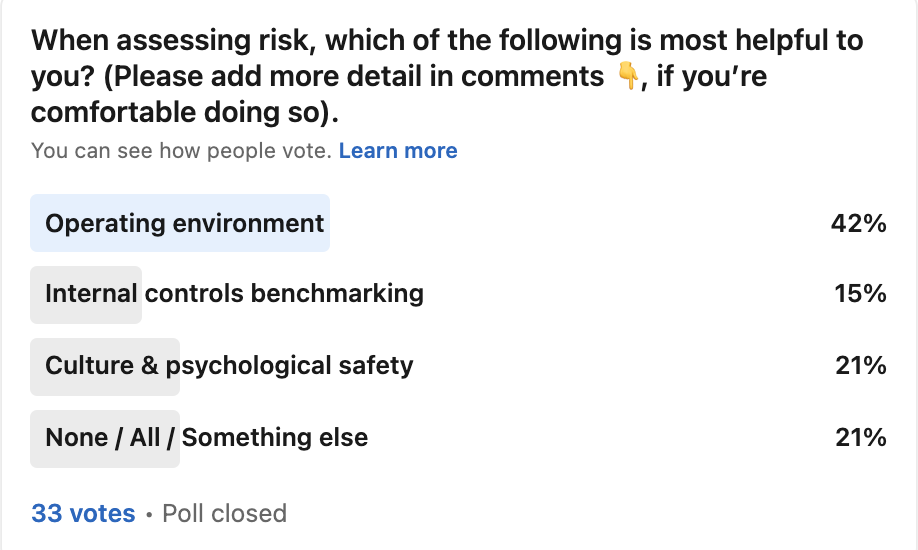This screenshot has height=550, width=918.
Task: Click the pointing-down hand emoji
Action: [x=628, y=76]
